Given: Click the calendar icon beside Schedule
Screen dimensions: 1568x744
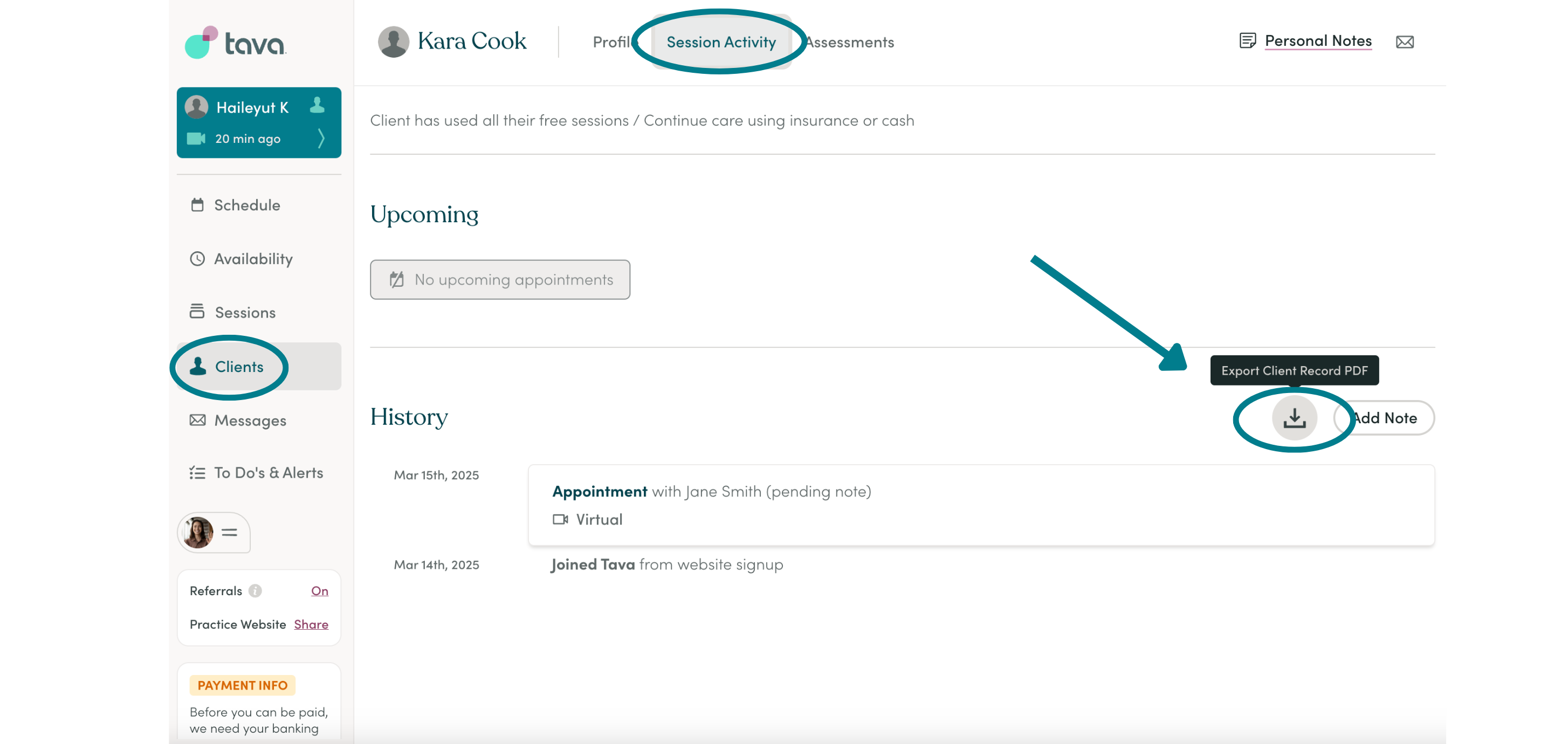Looking at the screenshot, I should pos(197,204).
